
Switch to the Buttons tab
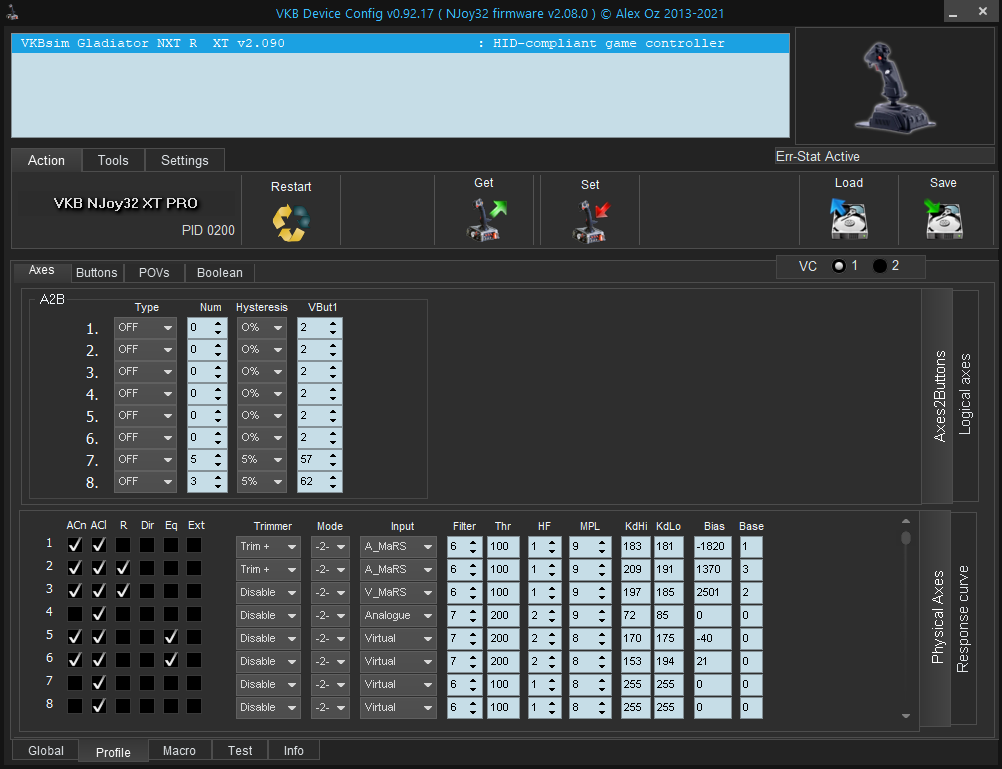(x=96, y=273)
